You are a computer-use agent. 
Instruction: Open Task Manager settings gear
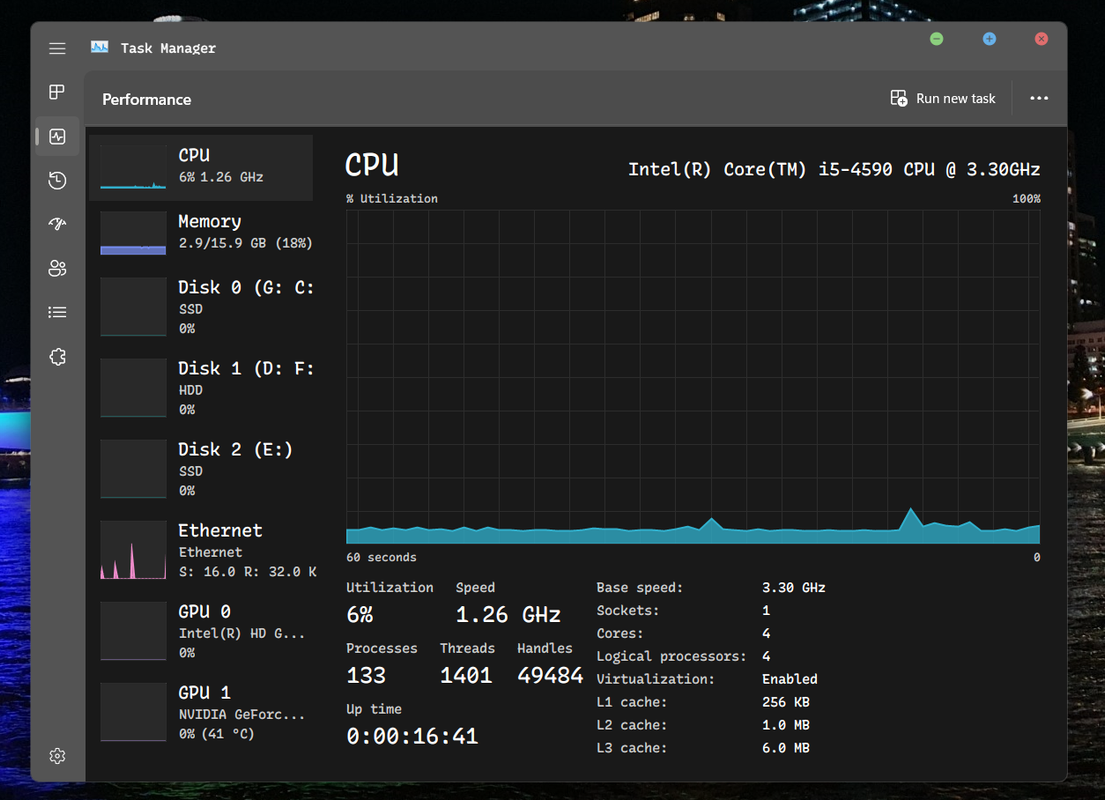(x=57, y=756)
